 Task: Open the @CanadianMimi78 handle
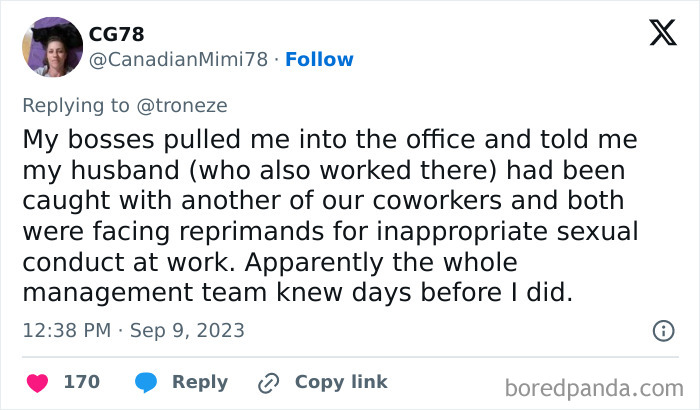click(179, 60)
